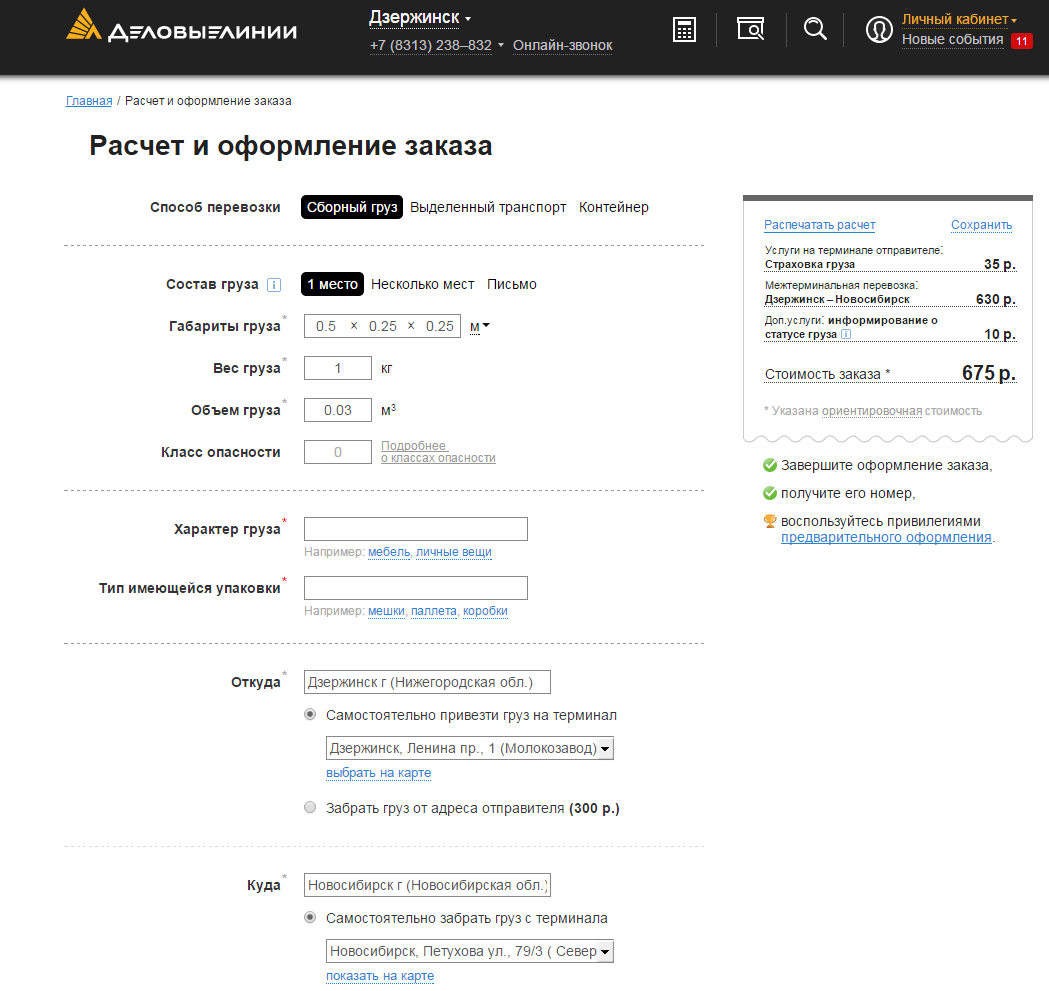Open the dimension units dropdown (м)
Viewport: 1049px width, 991px height.
pyautogui.click(x=480, y=326)
